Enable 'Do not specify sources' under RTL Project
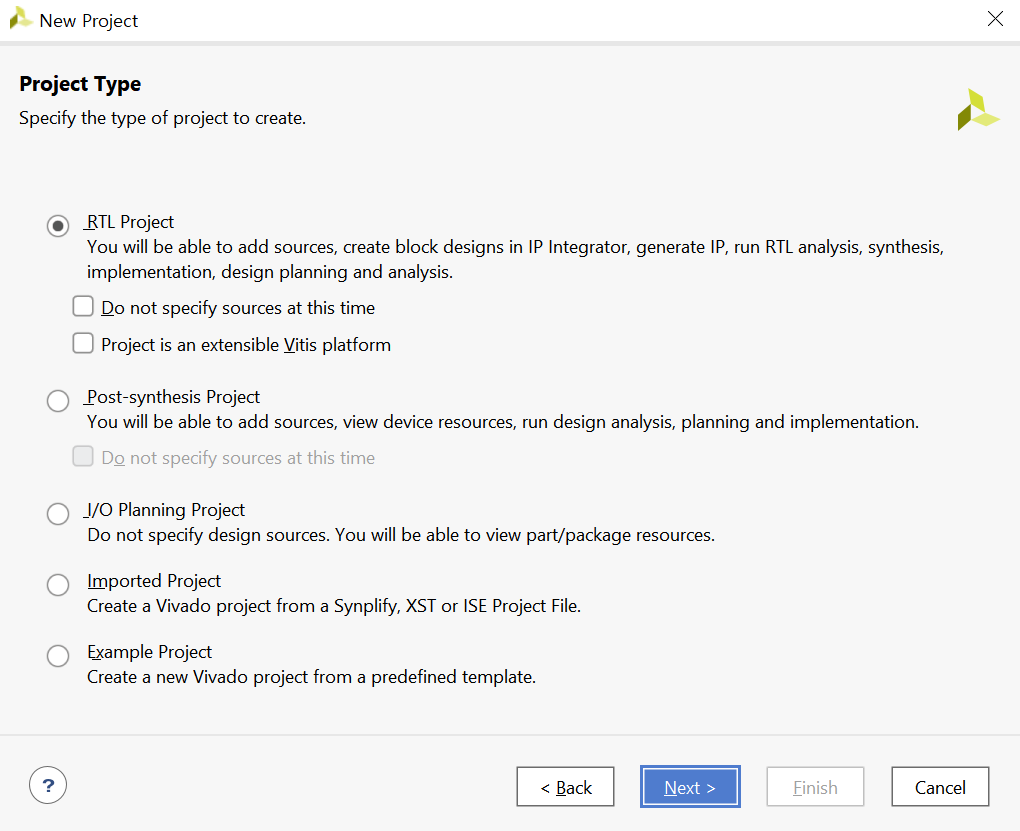The height and width of the screenshot is (831, 1020). click(x=83, y=306)
